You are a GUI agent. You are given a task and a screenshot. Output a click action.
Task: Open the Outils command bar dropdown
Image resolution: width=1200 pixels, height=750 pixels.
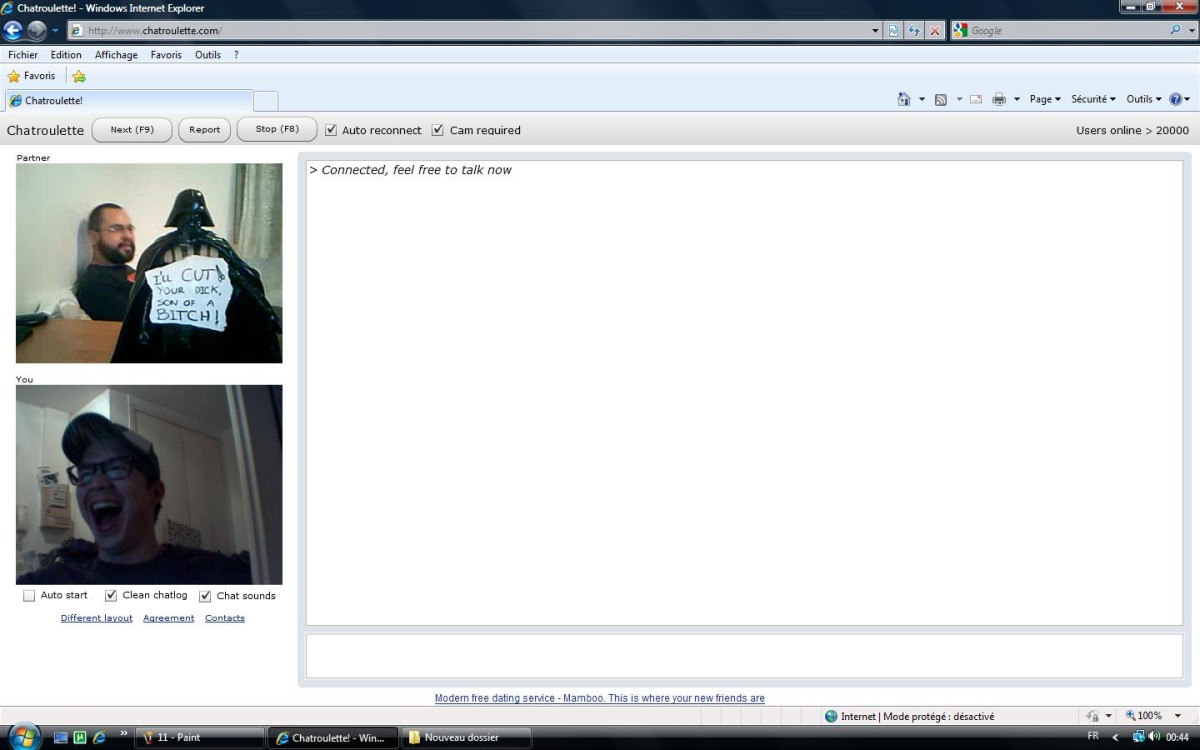tap(1144, 99)
